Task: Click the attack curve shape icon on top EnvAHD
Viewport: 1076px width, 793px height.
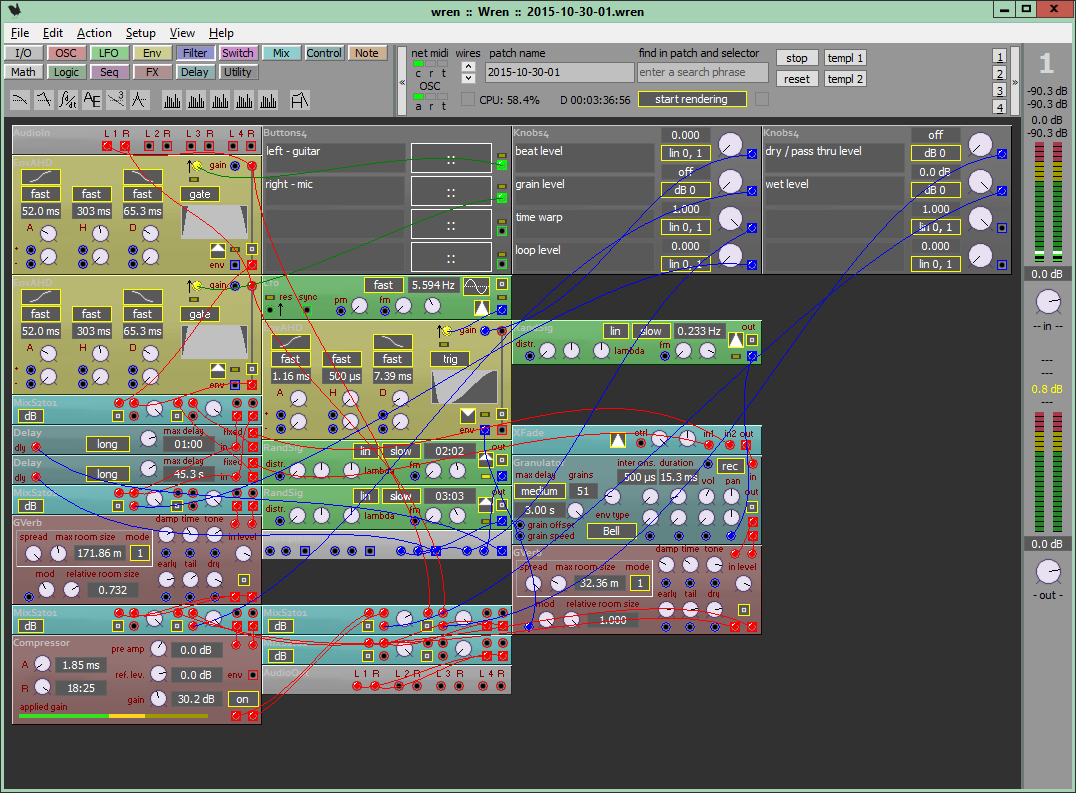Action: click(x=40, y=177)
